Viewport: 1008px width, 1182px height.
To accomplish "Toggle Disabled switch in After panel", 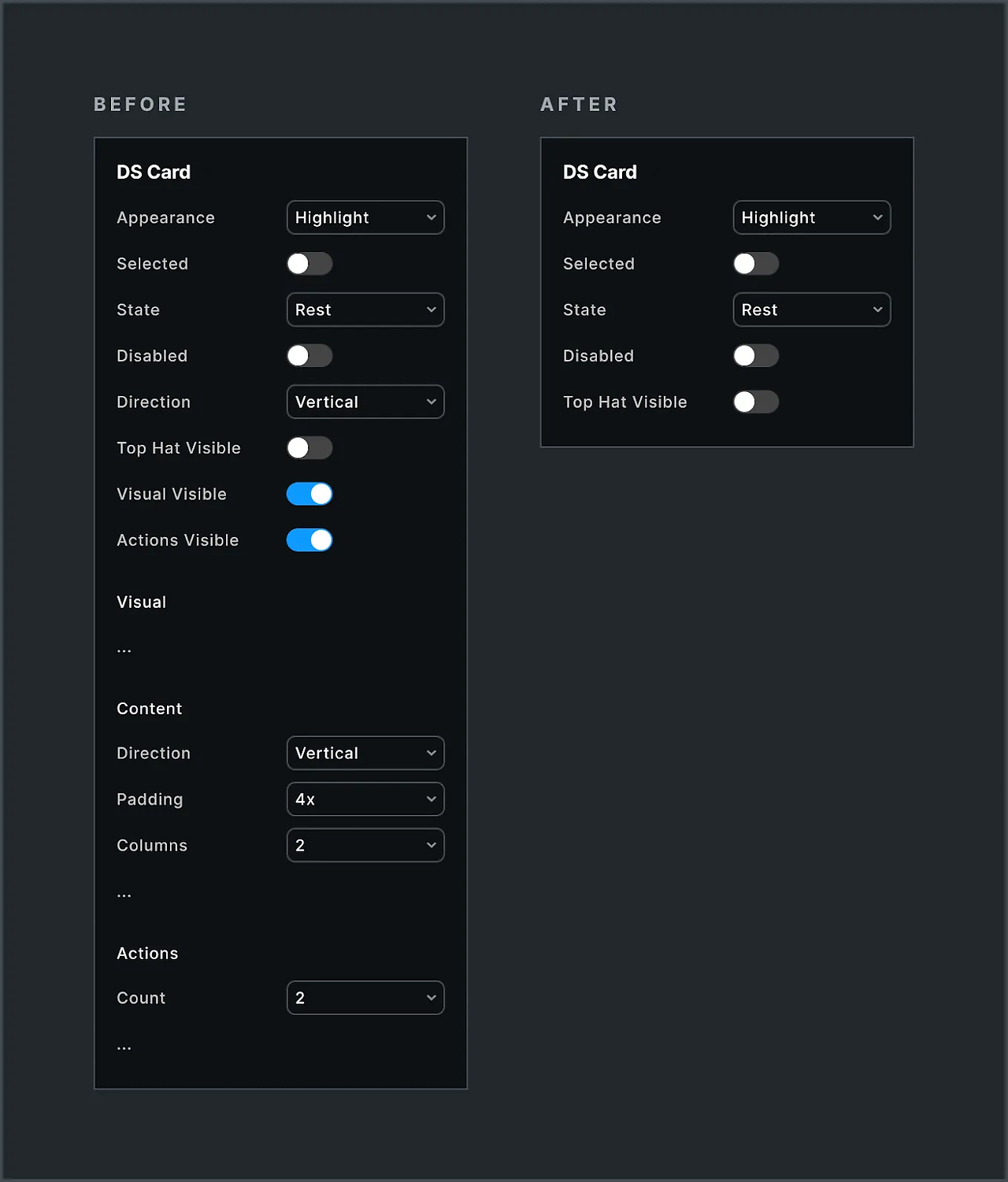I will click(x=756, y=356).
